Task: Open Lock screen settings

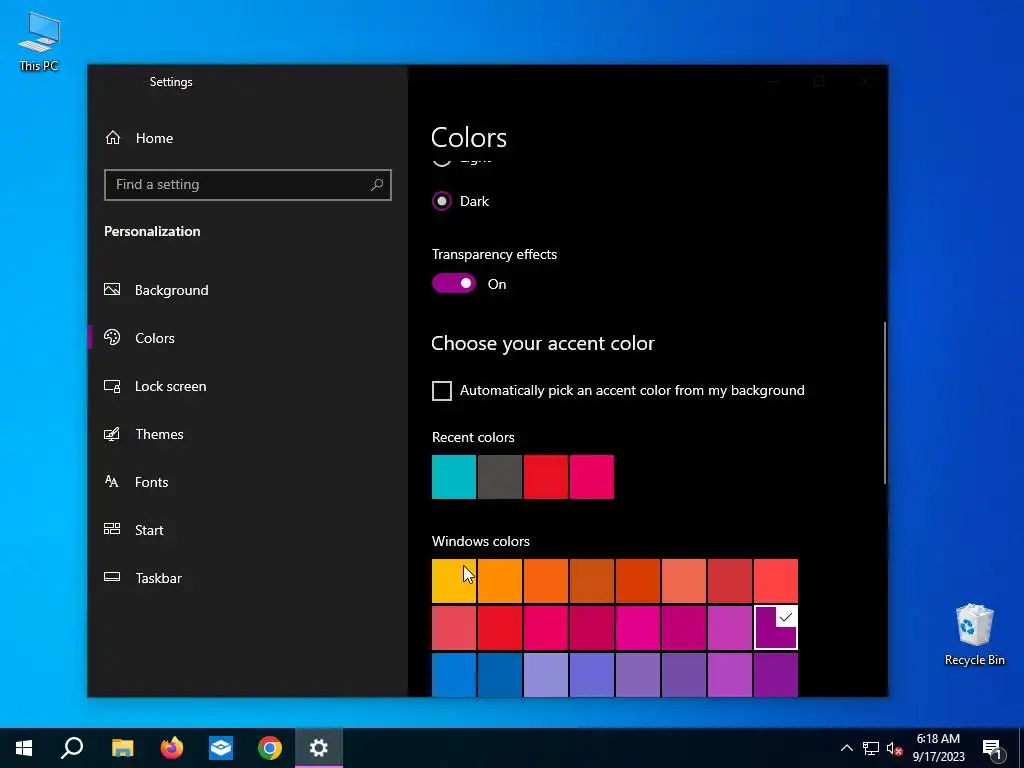Action: point(170,386)
